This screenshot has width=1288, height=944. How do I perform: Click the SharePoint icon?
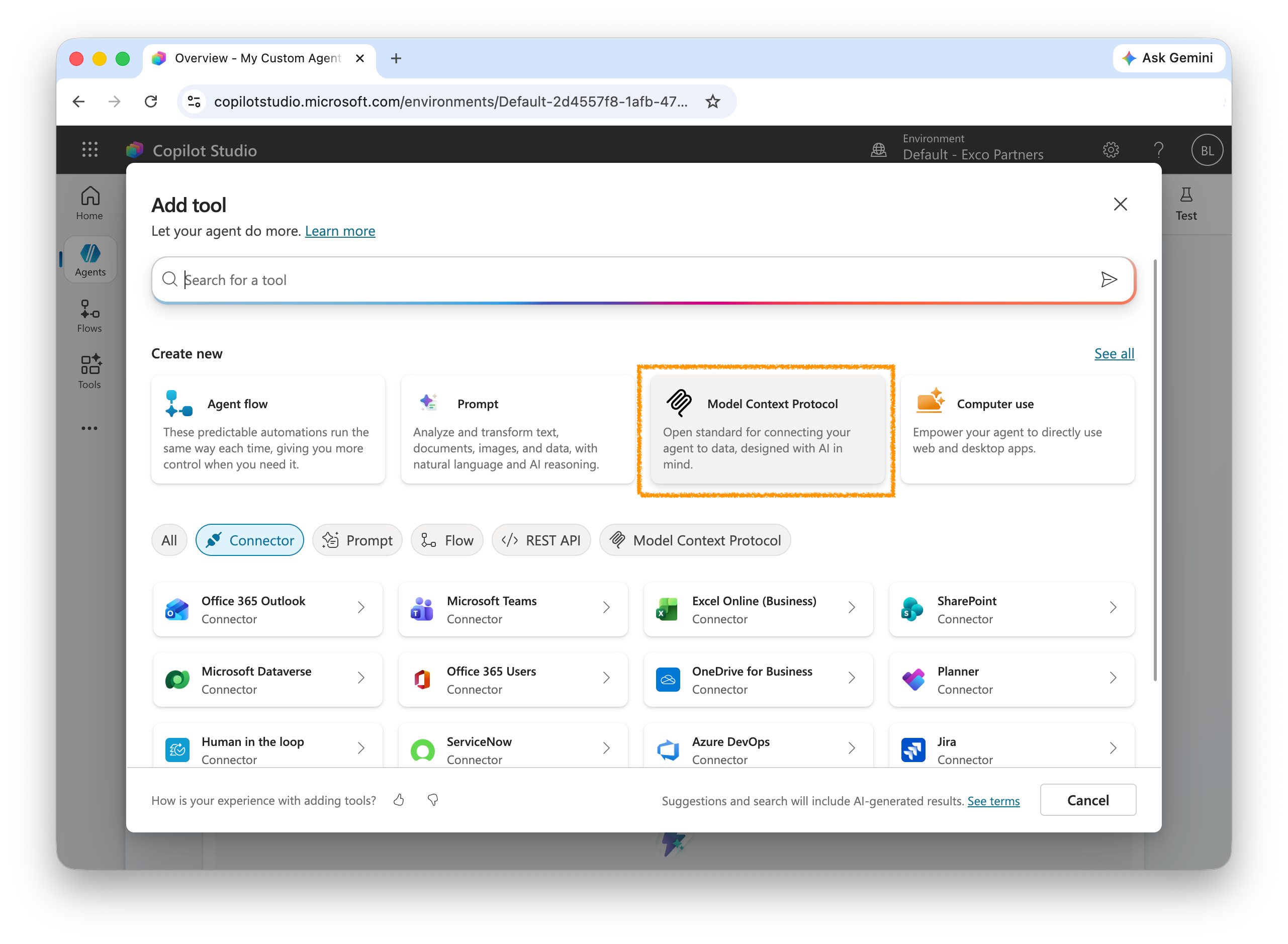(912, 609)
